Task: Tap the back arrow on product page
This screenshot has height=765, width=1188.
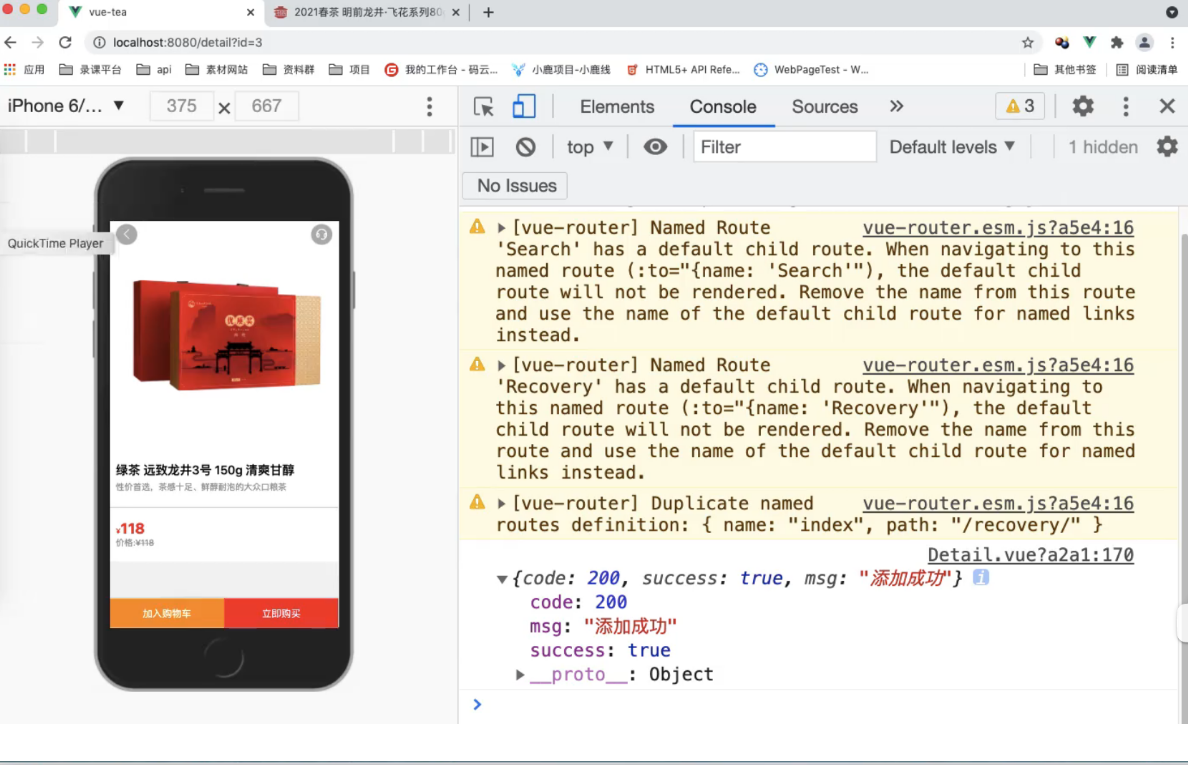Action: pos(127,235)
